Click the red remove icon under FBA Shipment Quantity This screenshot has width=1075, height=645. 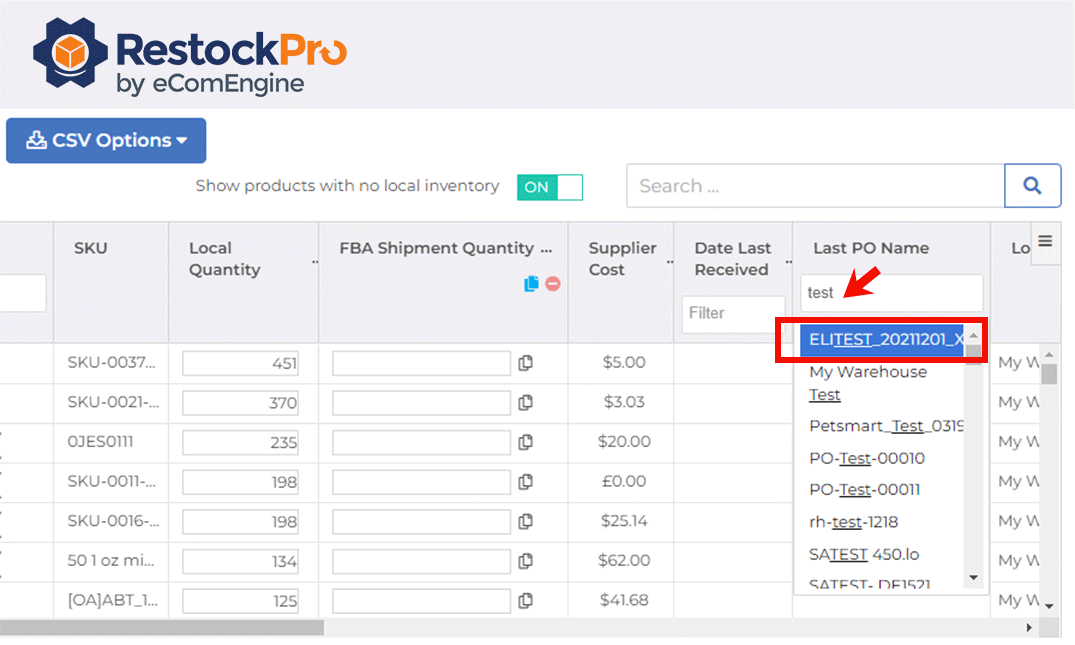[553, 284]
